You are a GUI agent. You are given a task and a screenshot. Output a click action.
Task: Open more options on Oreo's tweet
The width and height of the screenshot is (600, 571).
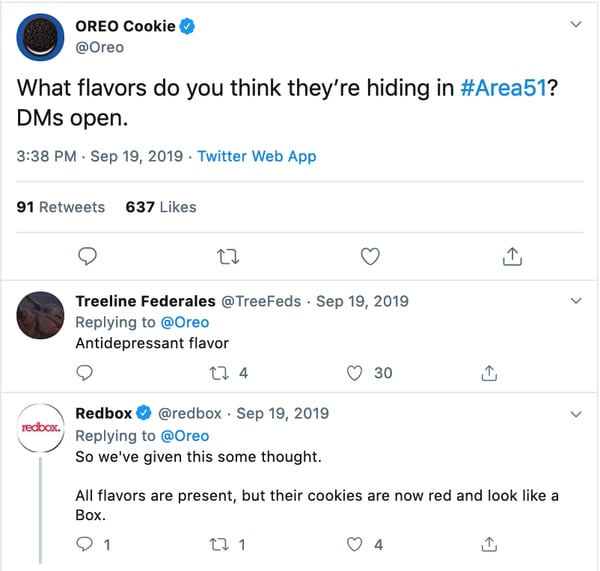pyautogui.click(x=576, y=24)
